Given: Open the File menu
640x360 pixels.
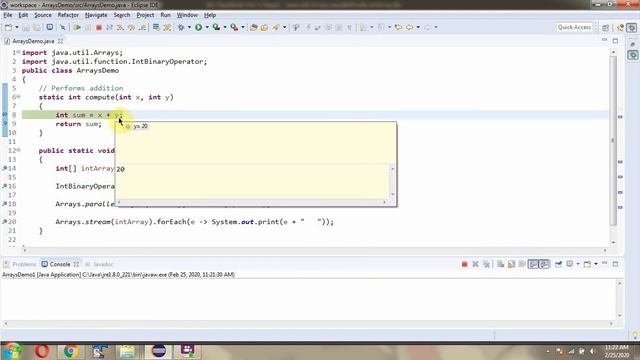Looking at the screenshot, I should [x=8, y=15].
